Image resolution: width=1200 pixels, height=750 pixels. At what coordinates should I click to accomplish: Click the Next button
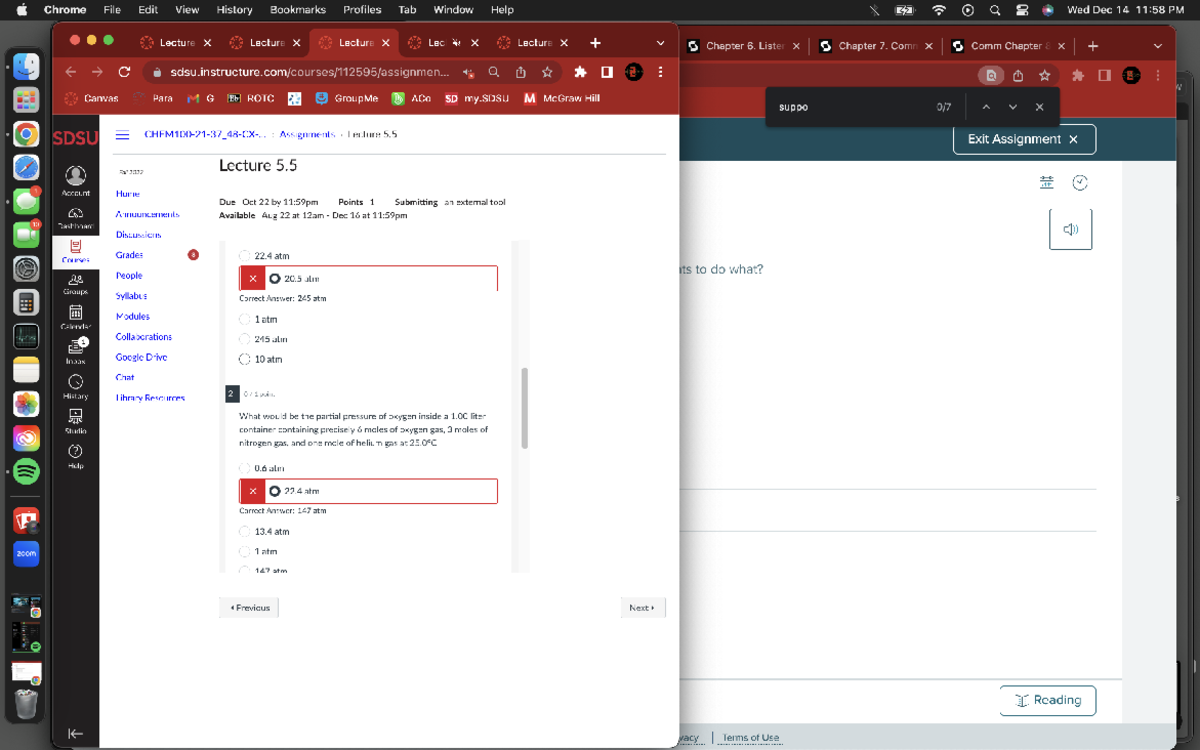point(642,608)
